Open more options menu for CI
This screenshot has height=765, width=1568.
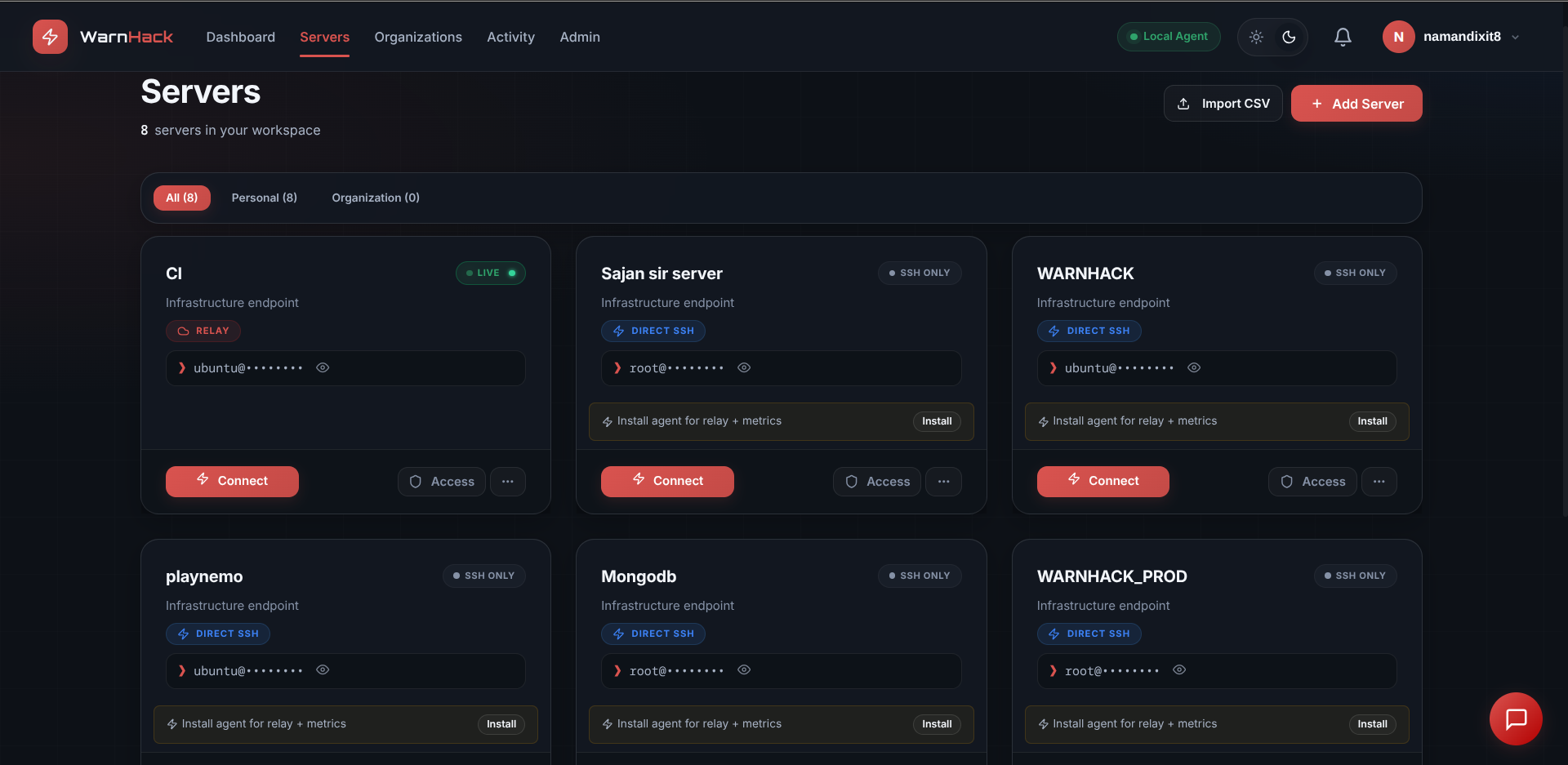508,482
